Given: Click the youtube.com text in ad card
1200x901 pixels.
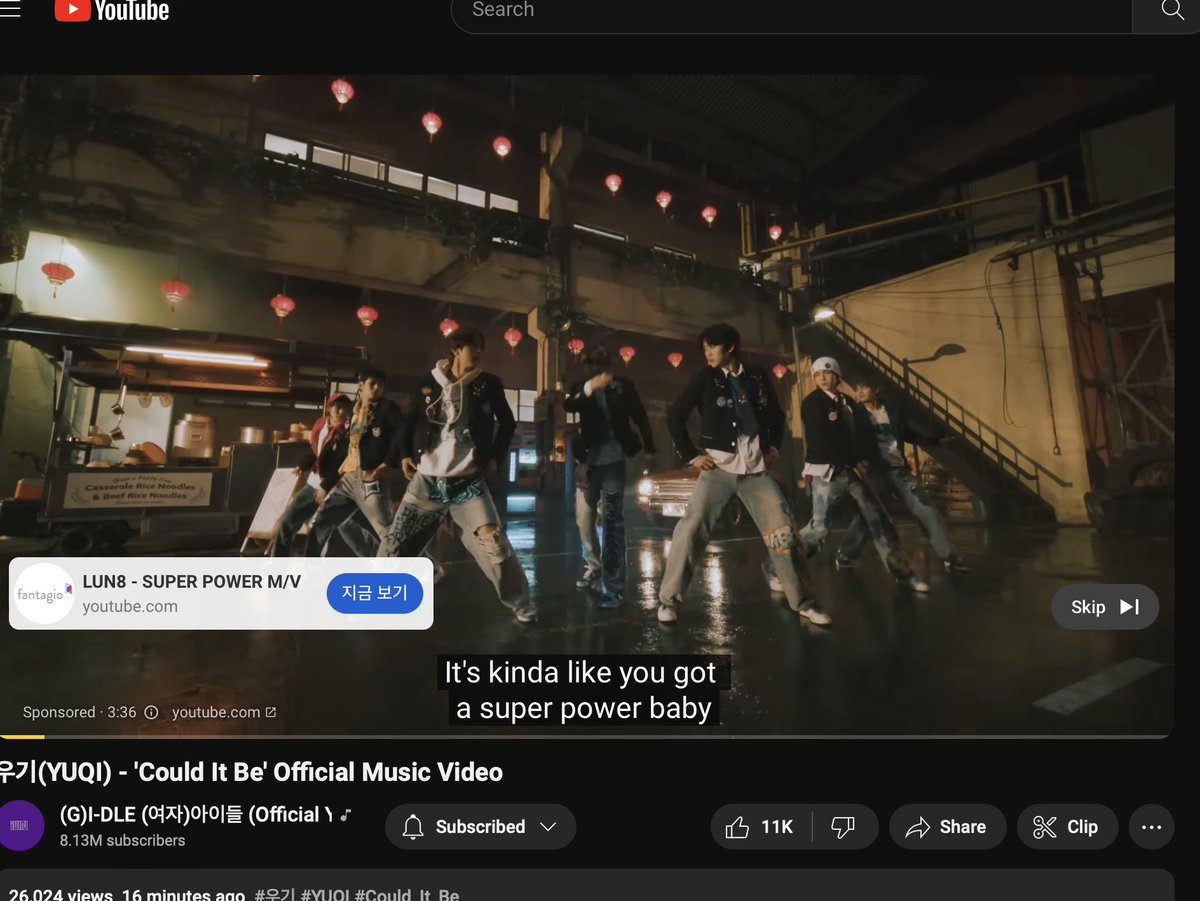Looking at the screenshot, I should (x=130, y=606).
